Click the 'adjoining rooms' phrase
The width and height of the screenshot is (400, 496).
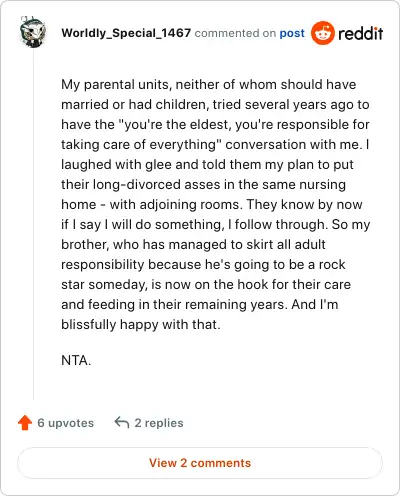(190, 204)
